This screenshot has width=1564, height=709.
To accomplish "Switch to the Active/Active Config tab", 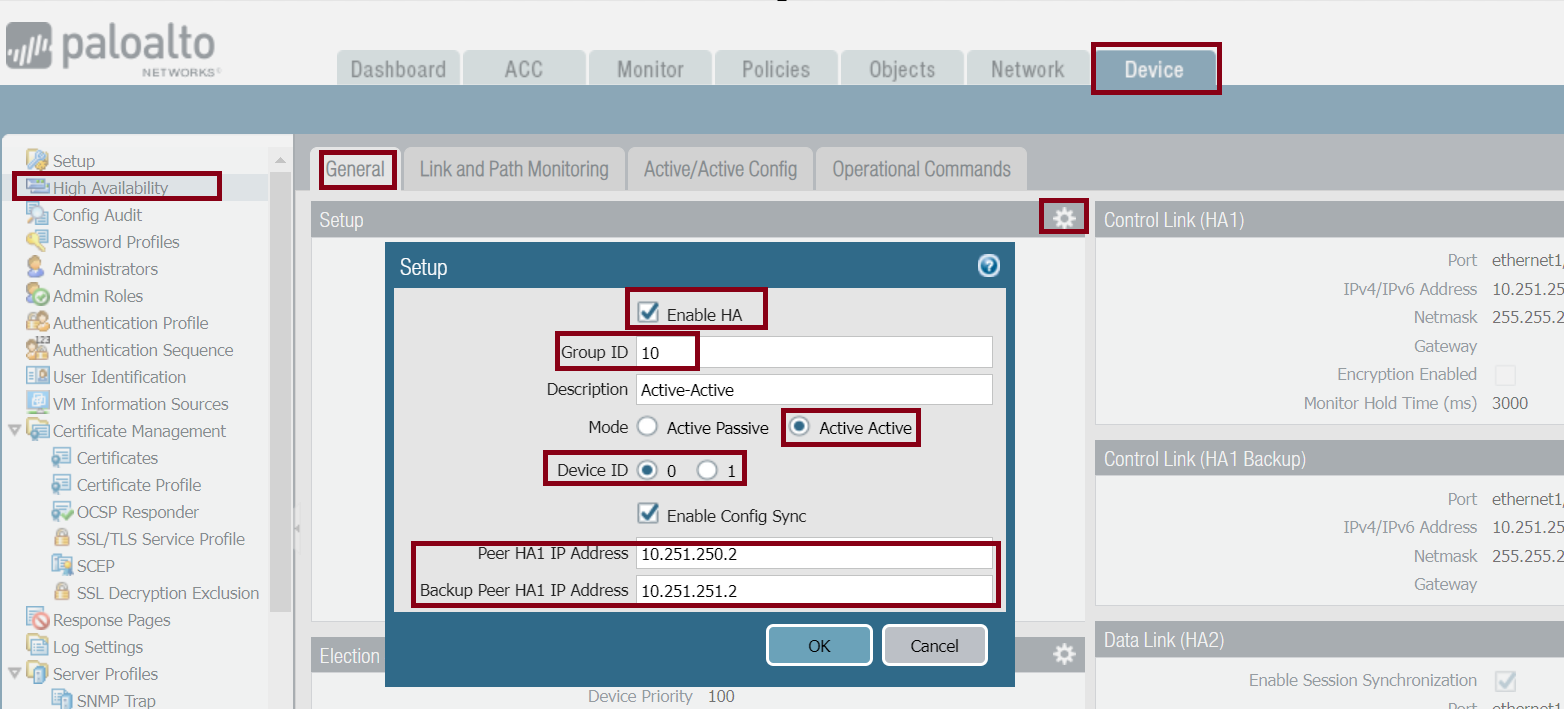I will click(720, 168).
